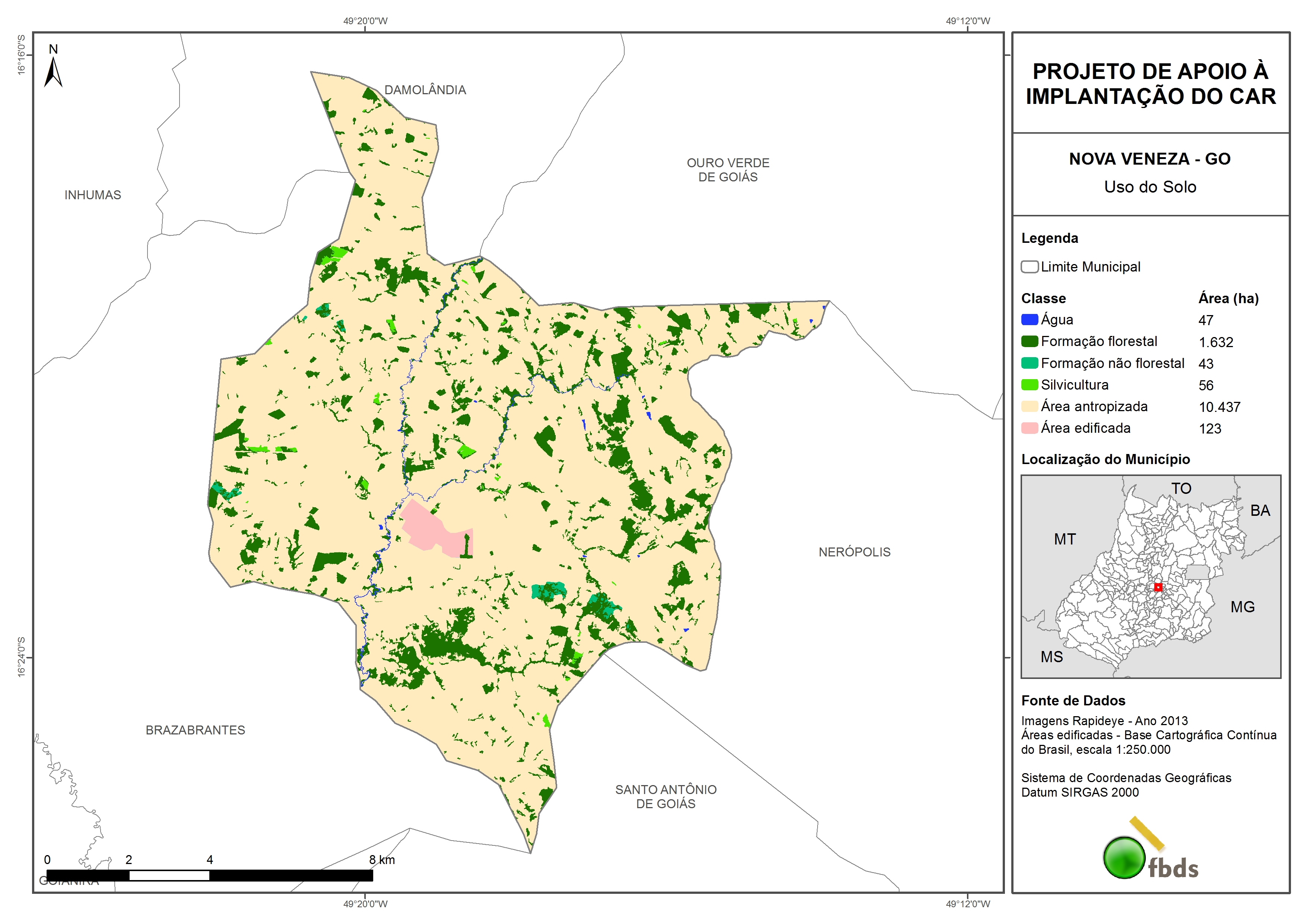Viewport: 1307px width, 924px height.
Task: Click the Formação florestal dark green swatch
Action: coord(1029,341)
